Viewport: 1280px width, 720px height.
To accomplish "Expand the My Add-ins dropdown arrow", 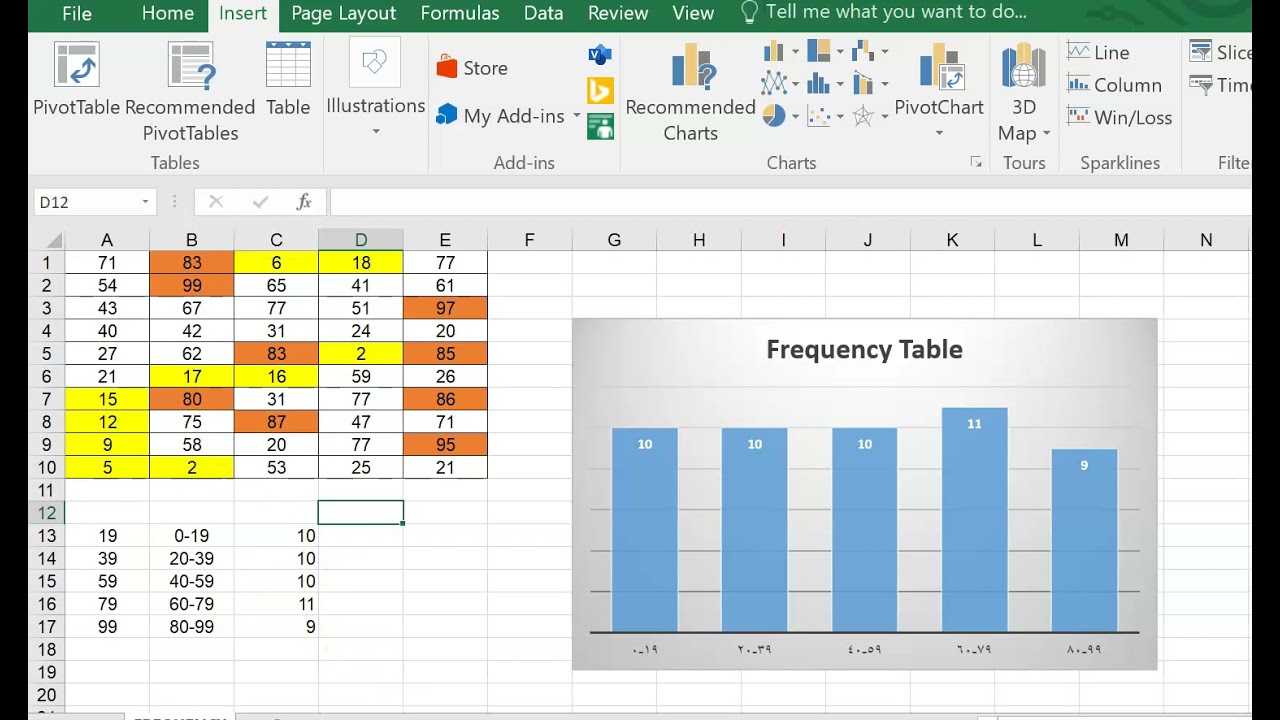I will coord(576,116).
